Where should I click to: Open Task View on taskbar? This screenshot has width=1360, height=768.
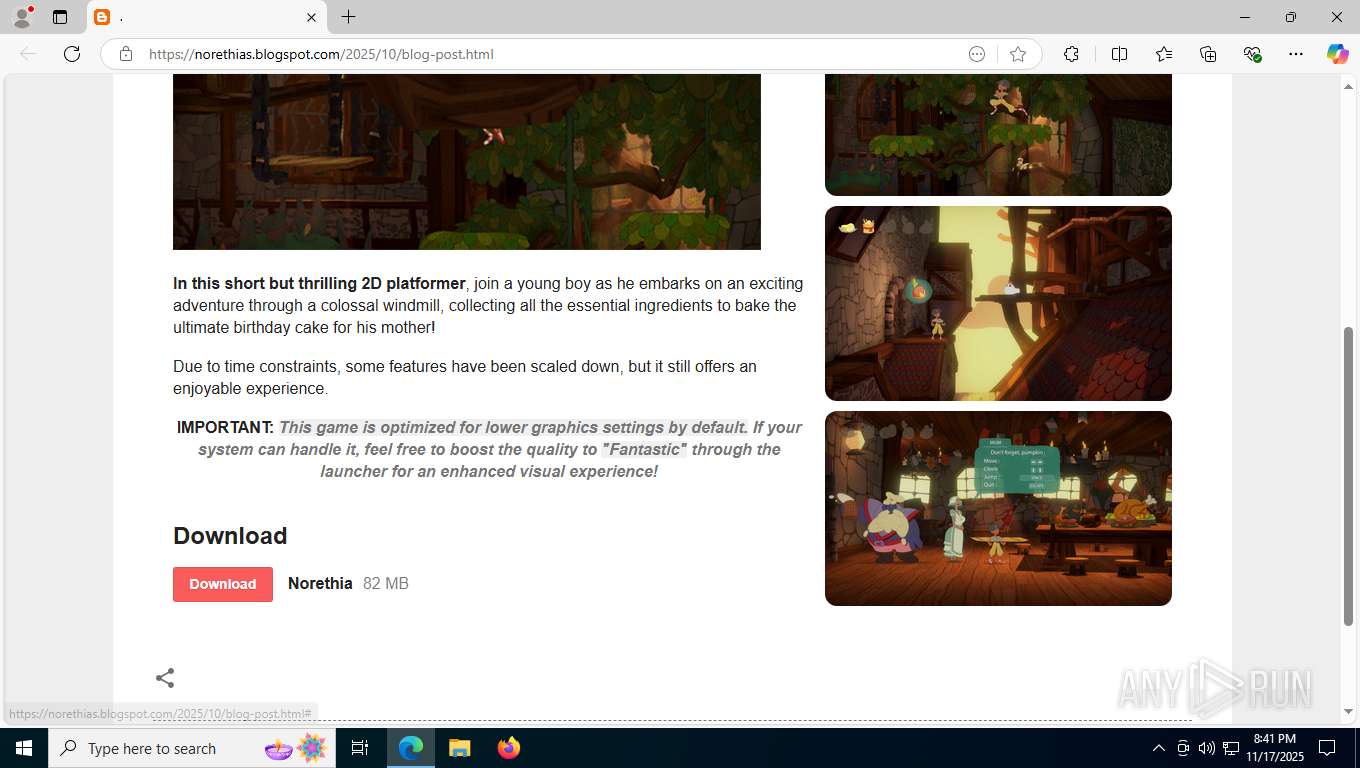(x=360, y=748)
